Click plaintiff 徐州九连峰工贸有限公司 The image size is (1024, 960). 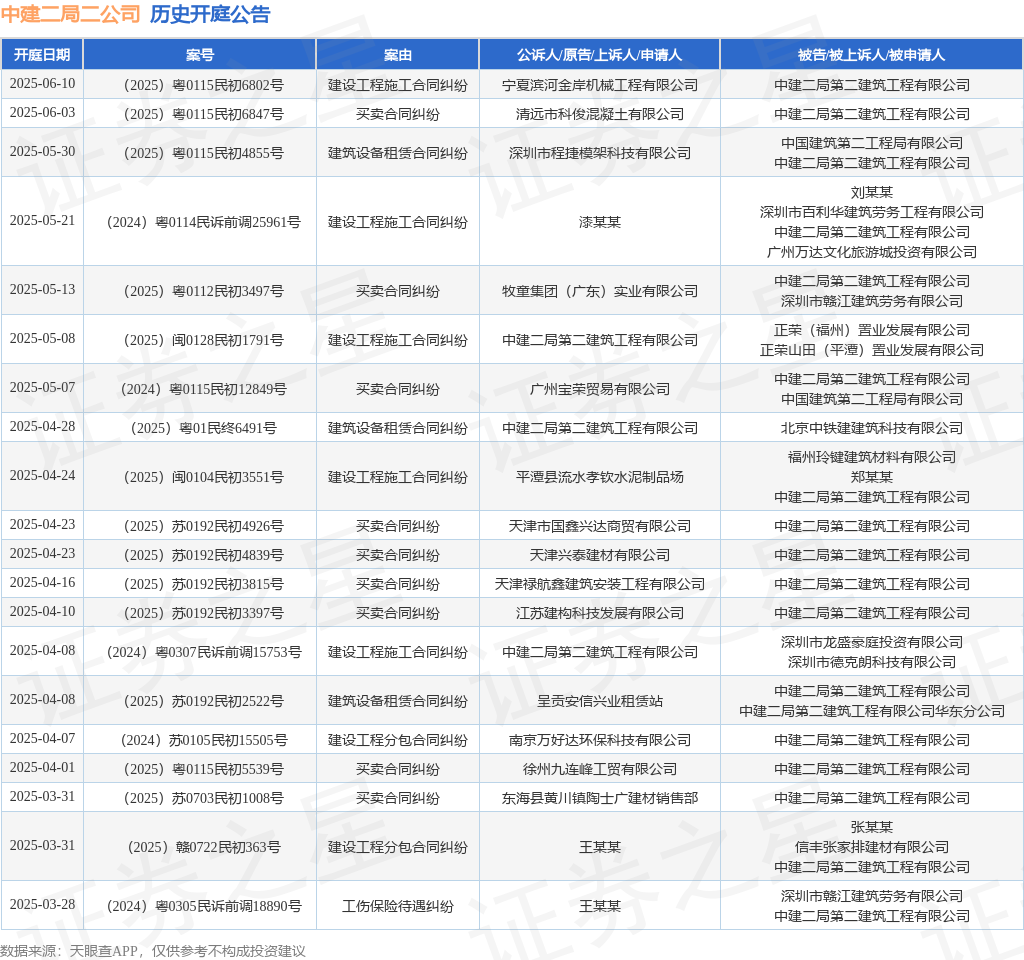coord(600,769)
